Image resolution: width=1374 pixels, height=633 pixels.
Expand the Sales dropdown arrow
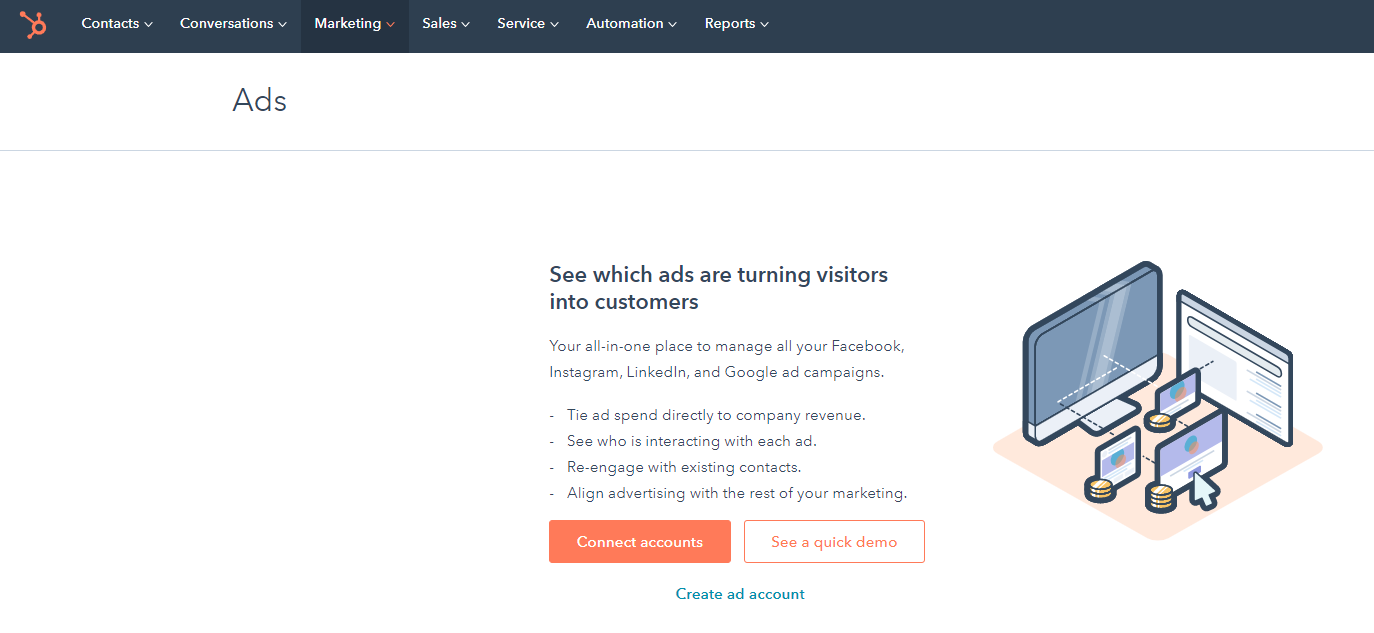465,24
